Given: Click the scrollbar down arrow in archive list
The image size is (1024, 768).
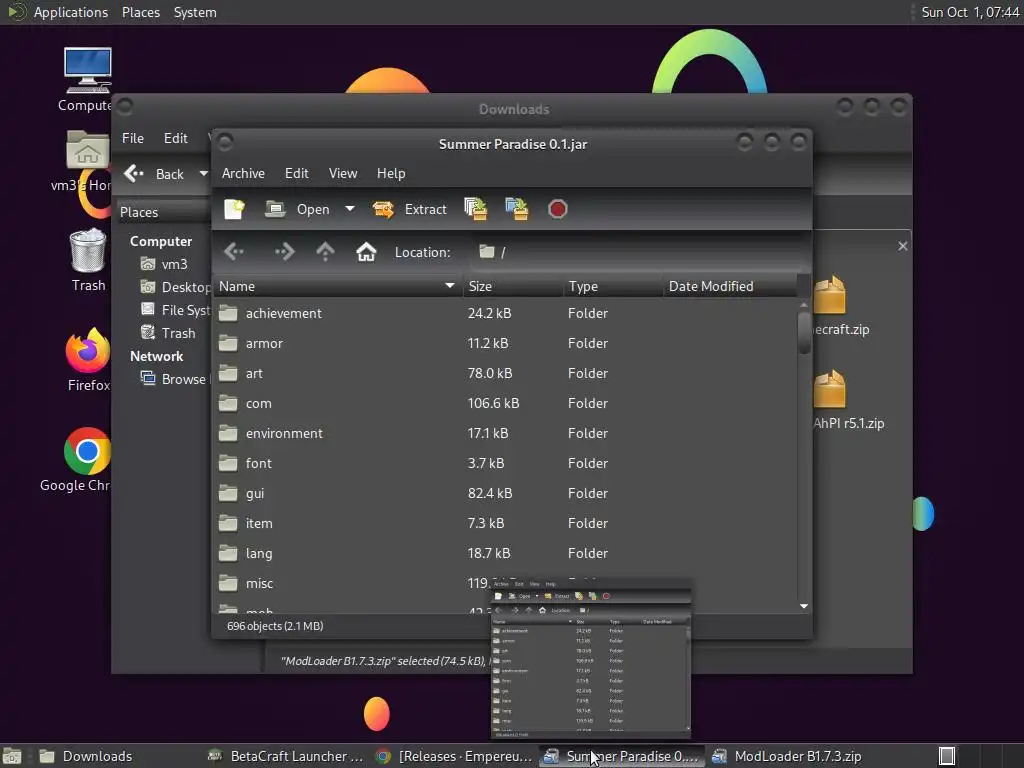Looking at the screenshot, I should (804, 607).
